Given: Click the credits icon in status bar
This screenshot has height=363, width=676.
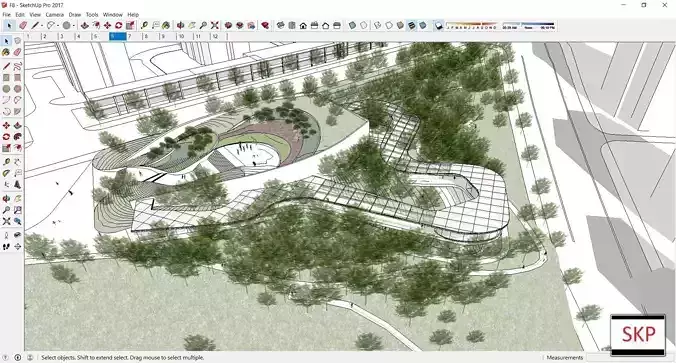Looking at the screenshot, I should pos(18,357).
